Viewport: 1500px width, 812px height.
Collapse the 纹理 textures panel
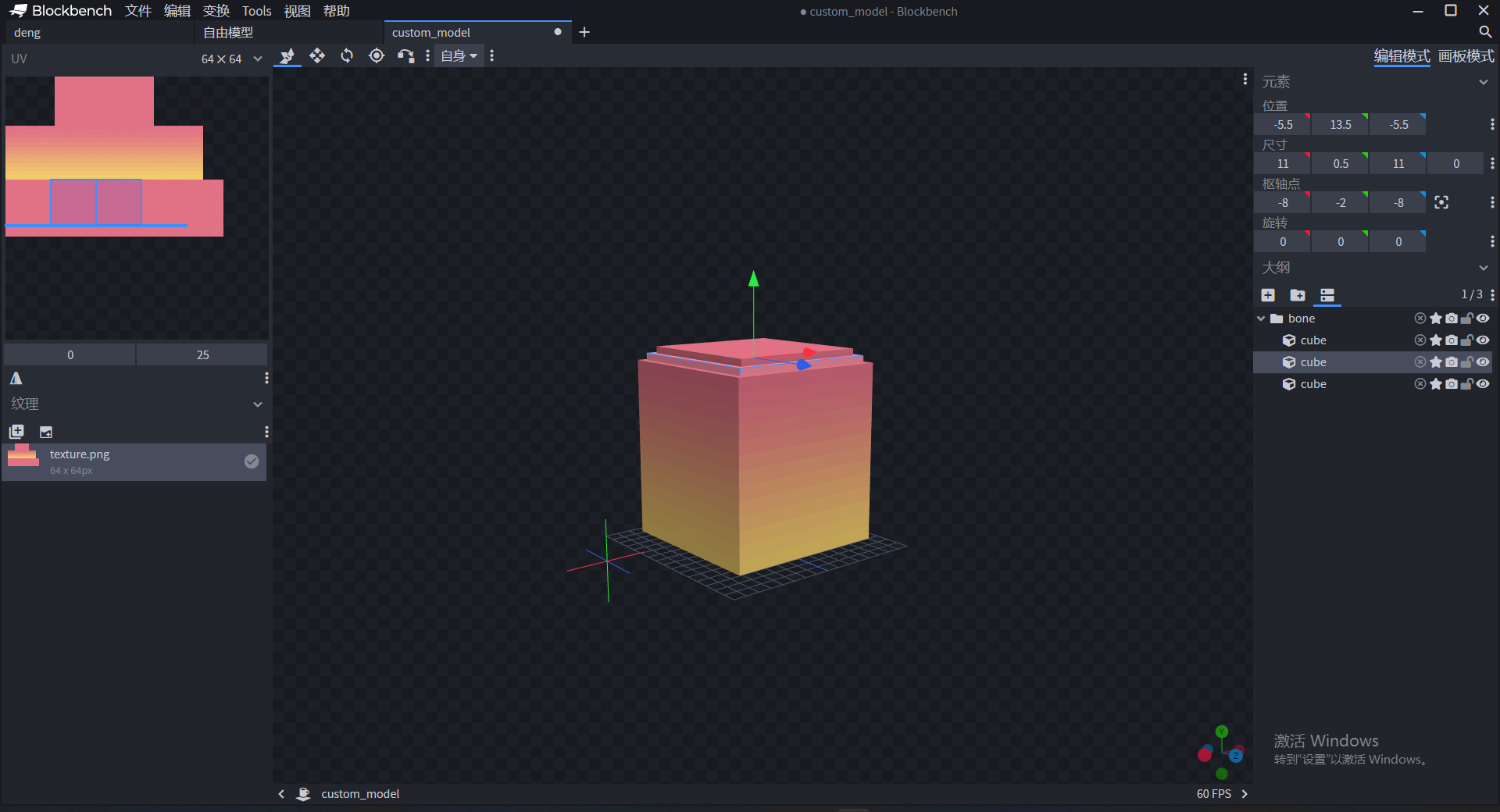pyautogui.click(x=258, y=404)
